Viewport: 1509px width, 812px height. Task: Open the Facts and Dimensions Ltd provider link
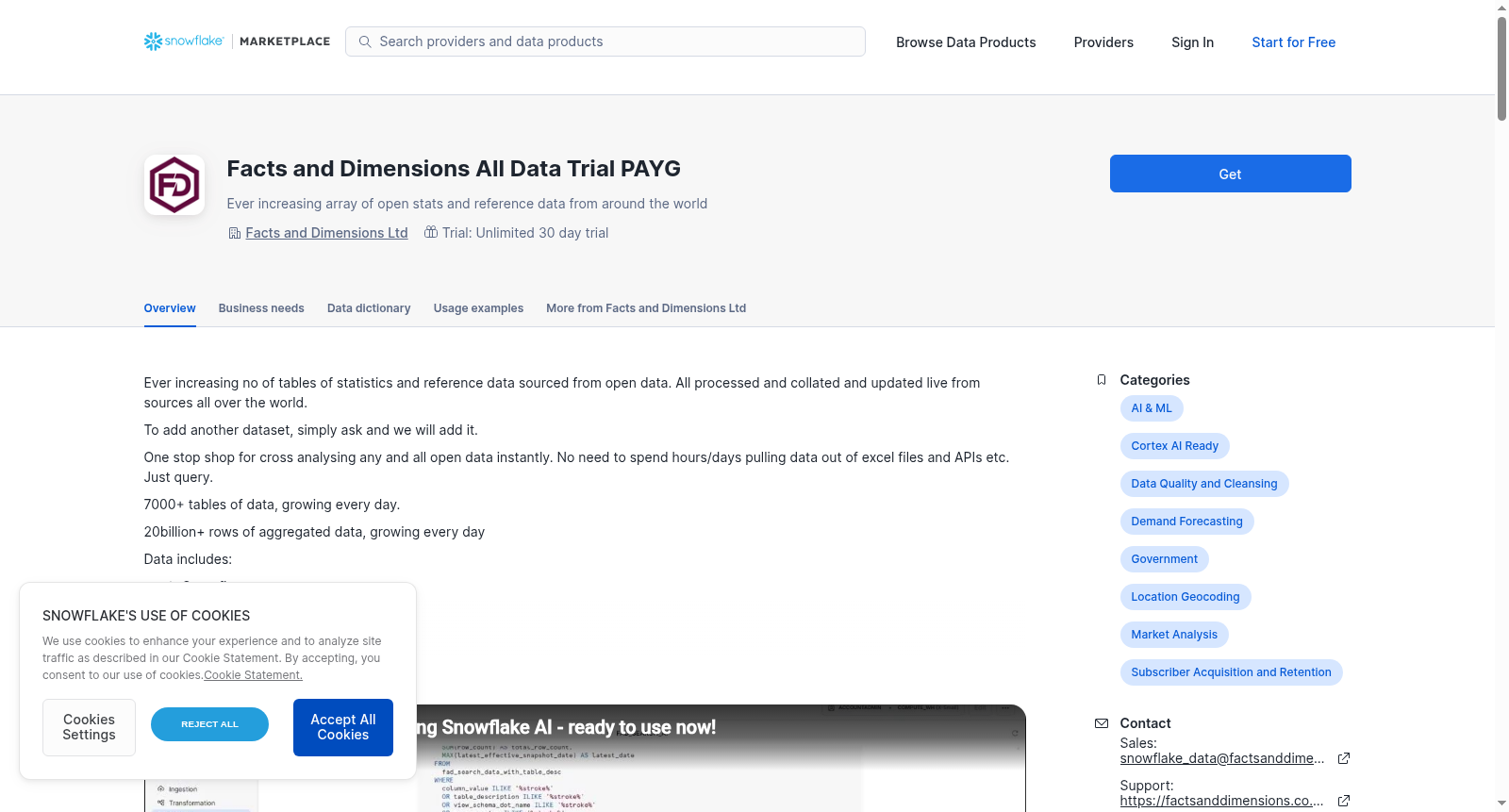[x=326, y=233]
